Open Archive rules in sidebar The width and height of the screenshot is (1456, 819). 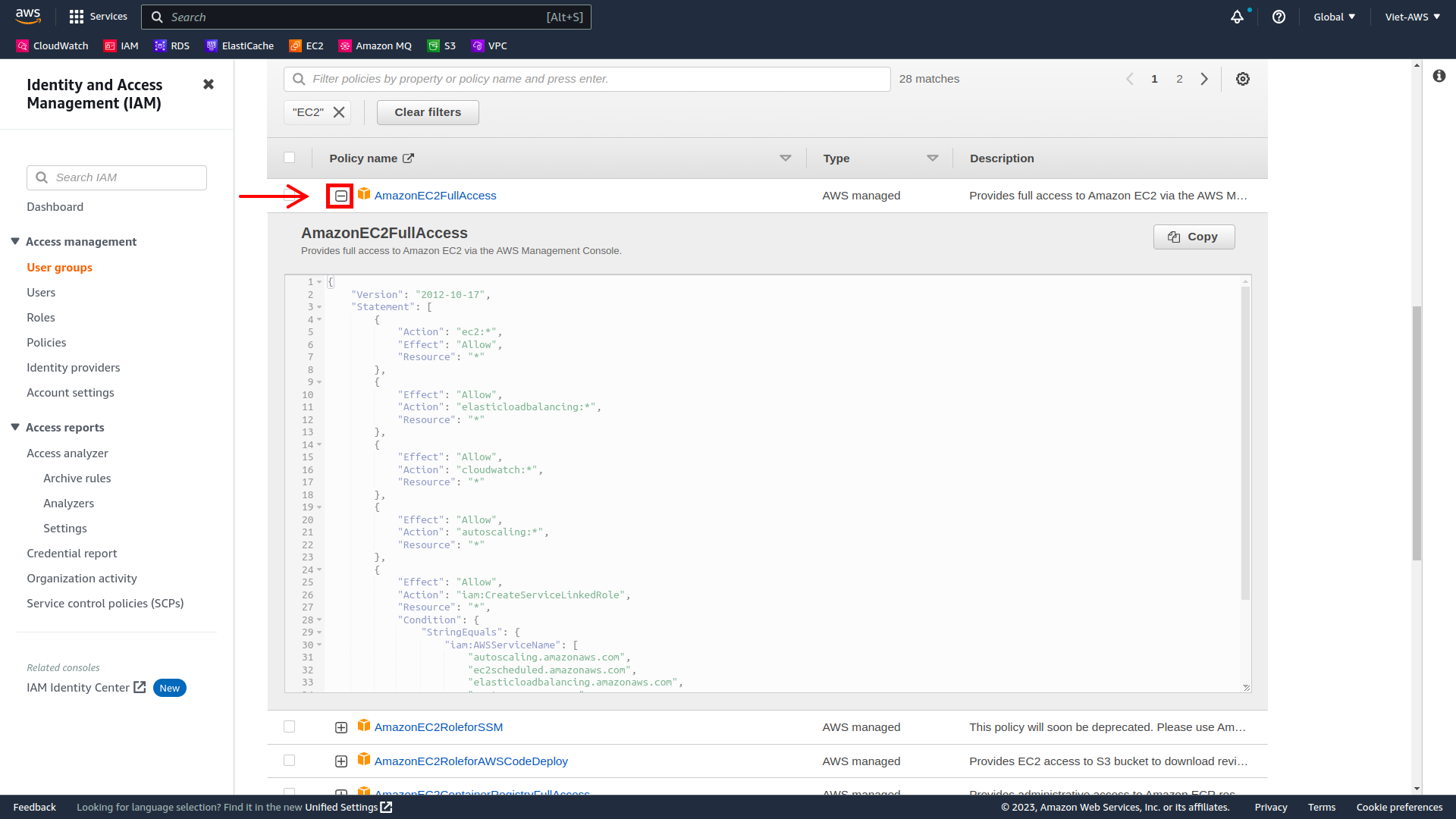click(77, 479)
